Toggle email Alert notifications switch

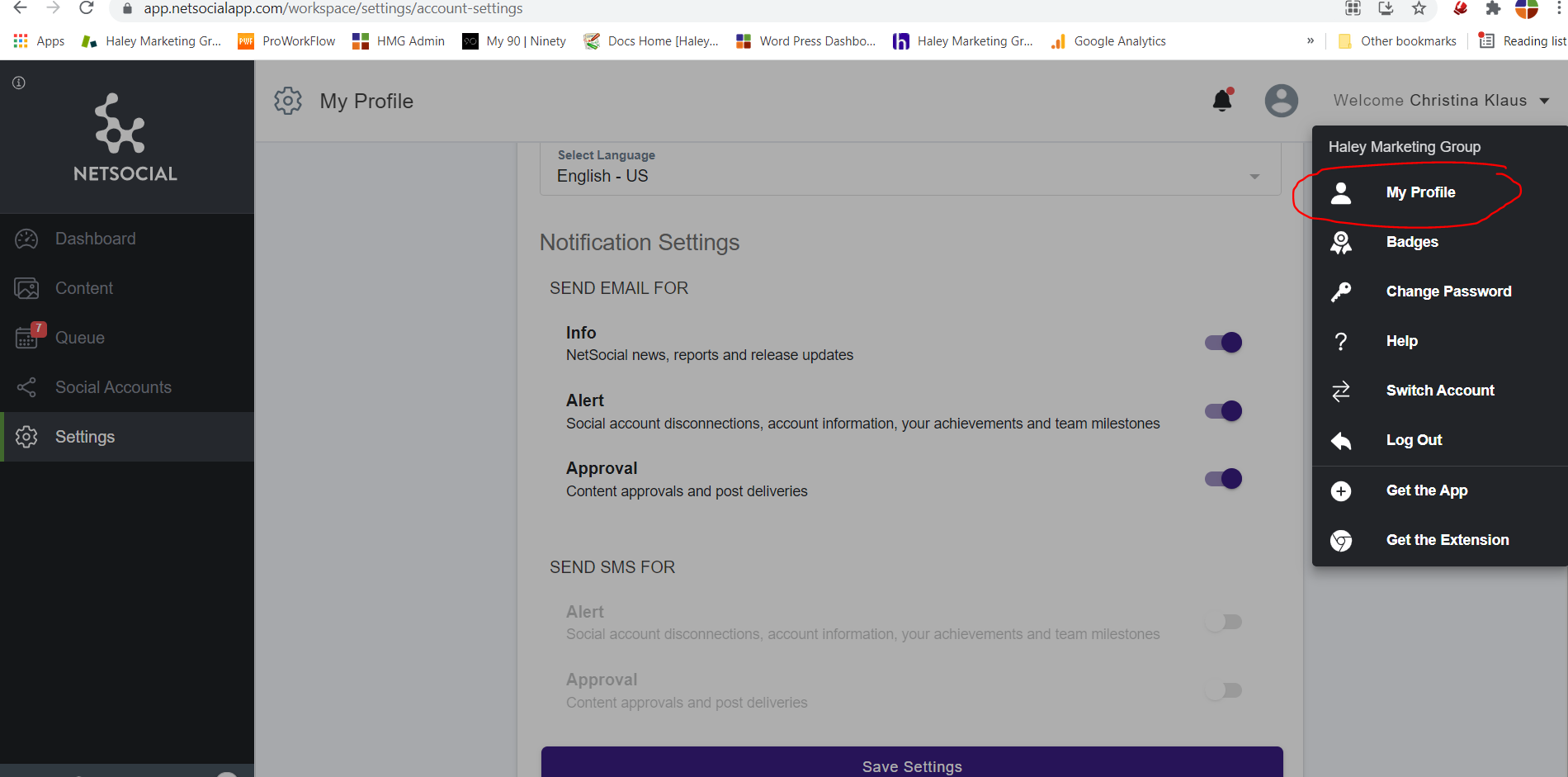pyautogui.click(x=1223, y=411)
